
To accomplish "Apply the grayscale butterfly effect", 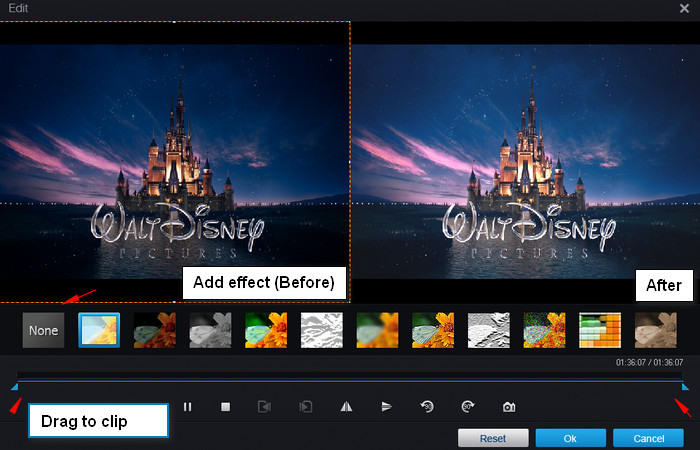I will (210, 330).
